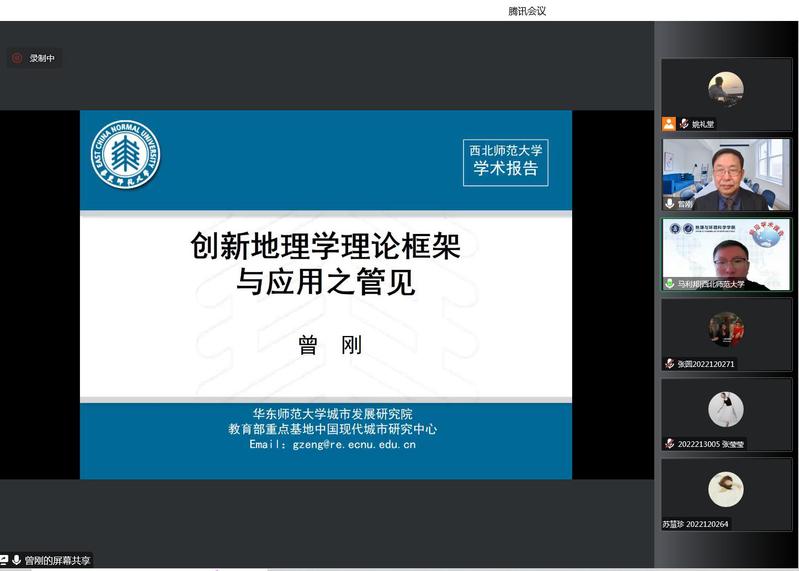The image size is (799, 571).
Task: Click muted mic icon beside 2022213005 张莹莹
Action: [x=669, y=443]
